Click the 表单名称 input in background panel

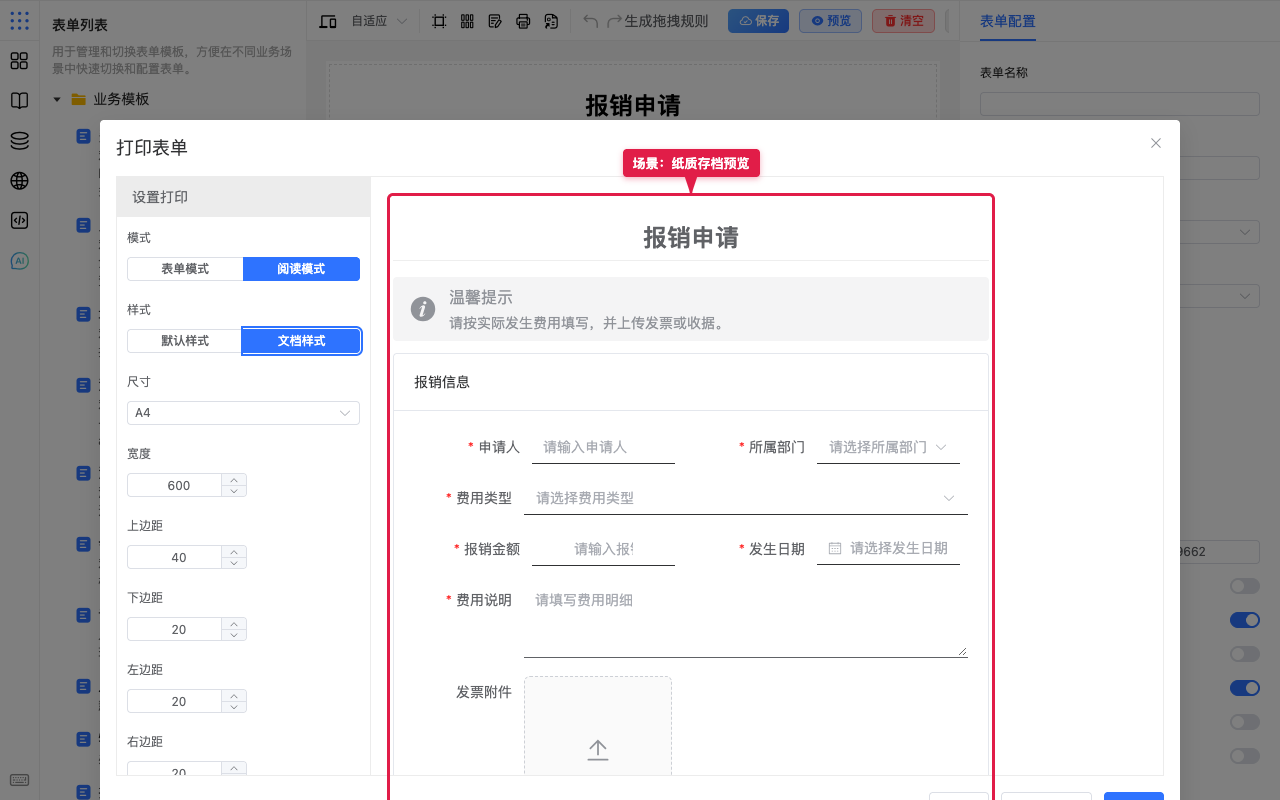tap(1119, 104)
